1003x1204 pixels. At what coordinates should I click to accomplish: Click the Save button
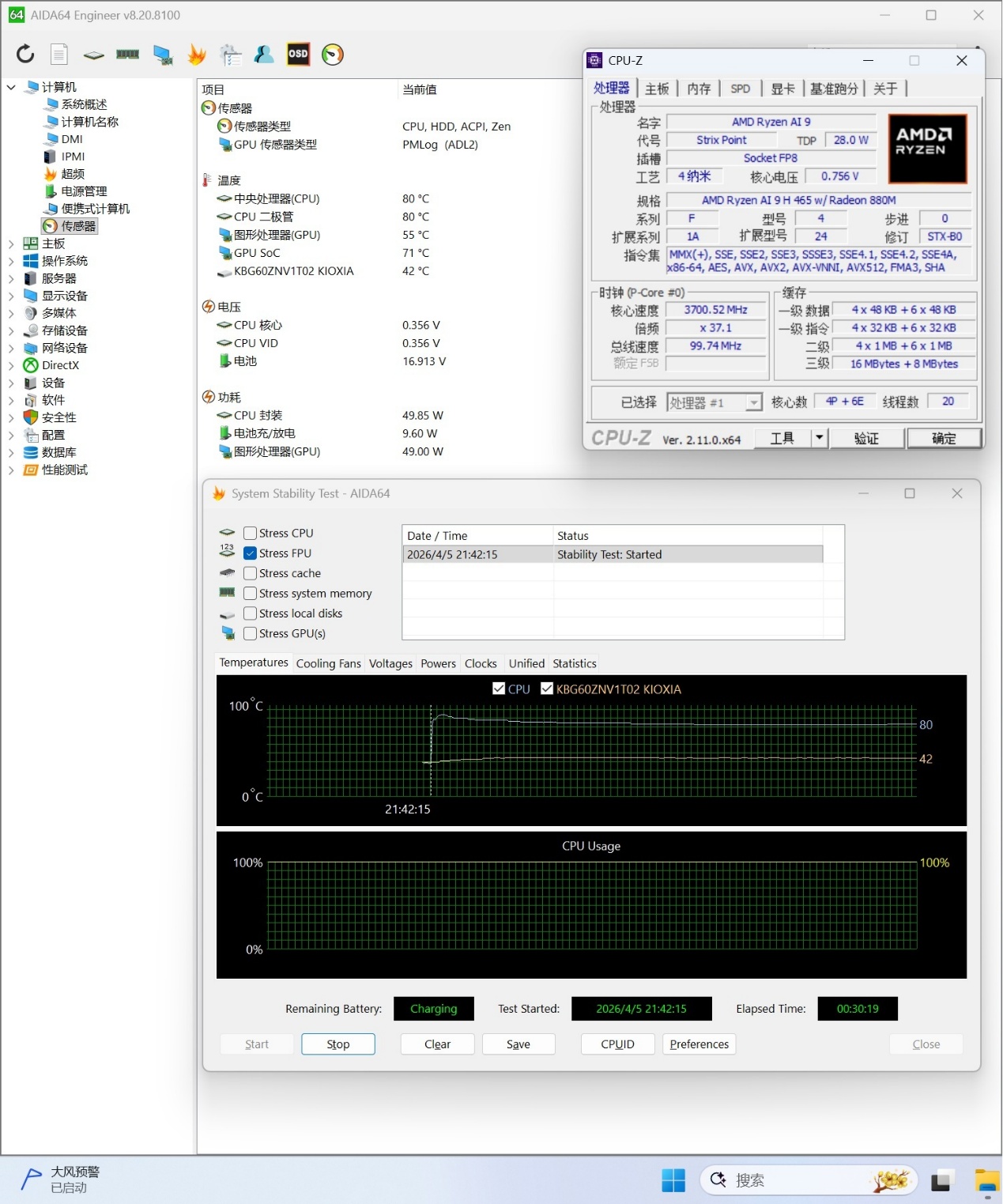tap(518, 1044)
